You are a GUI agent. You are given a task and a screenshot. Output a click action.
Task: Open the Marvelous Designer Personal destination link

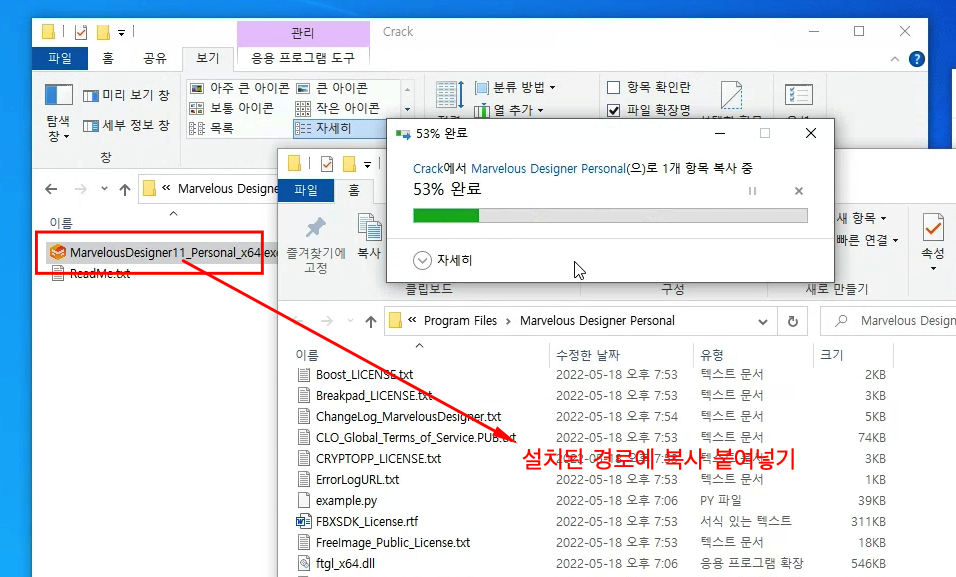[549, 168]
